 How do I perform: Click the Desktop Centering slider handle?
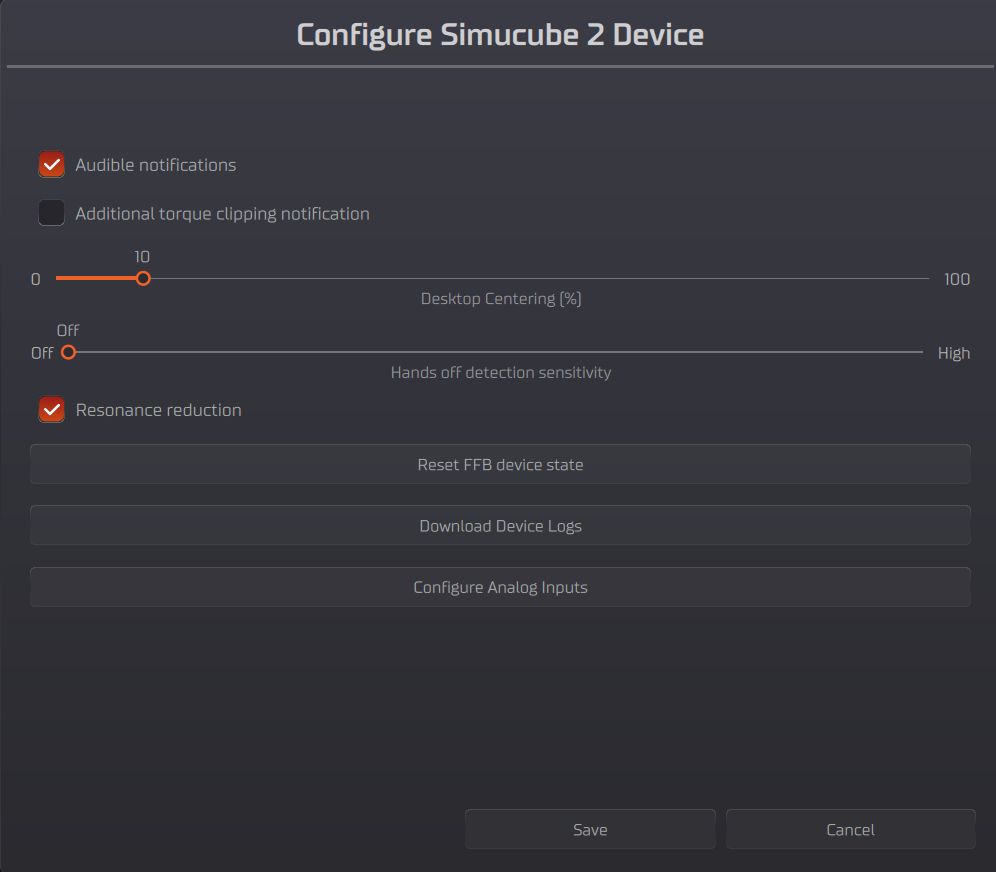tap(143, 278)
